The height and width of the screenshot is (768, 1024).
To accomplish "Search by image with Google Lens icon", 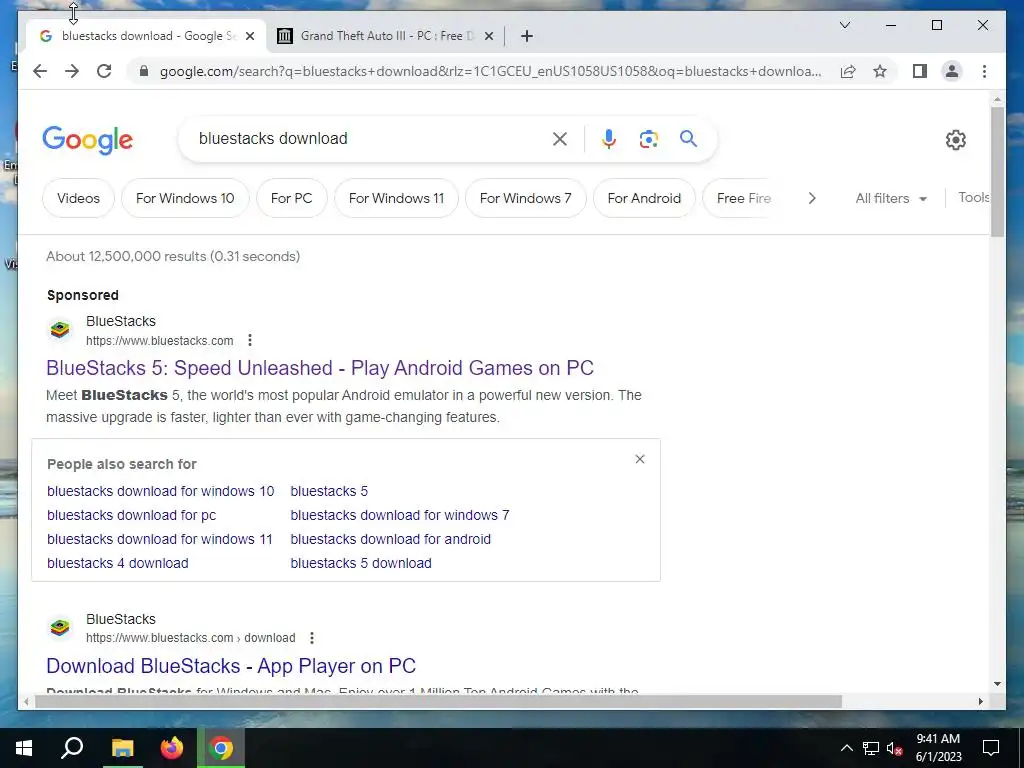I will point(648,138).
